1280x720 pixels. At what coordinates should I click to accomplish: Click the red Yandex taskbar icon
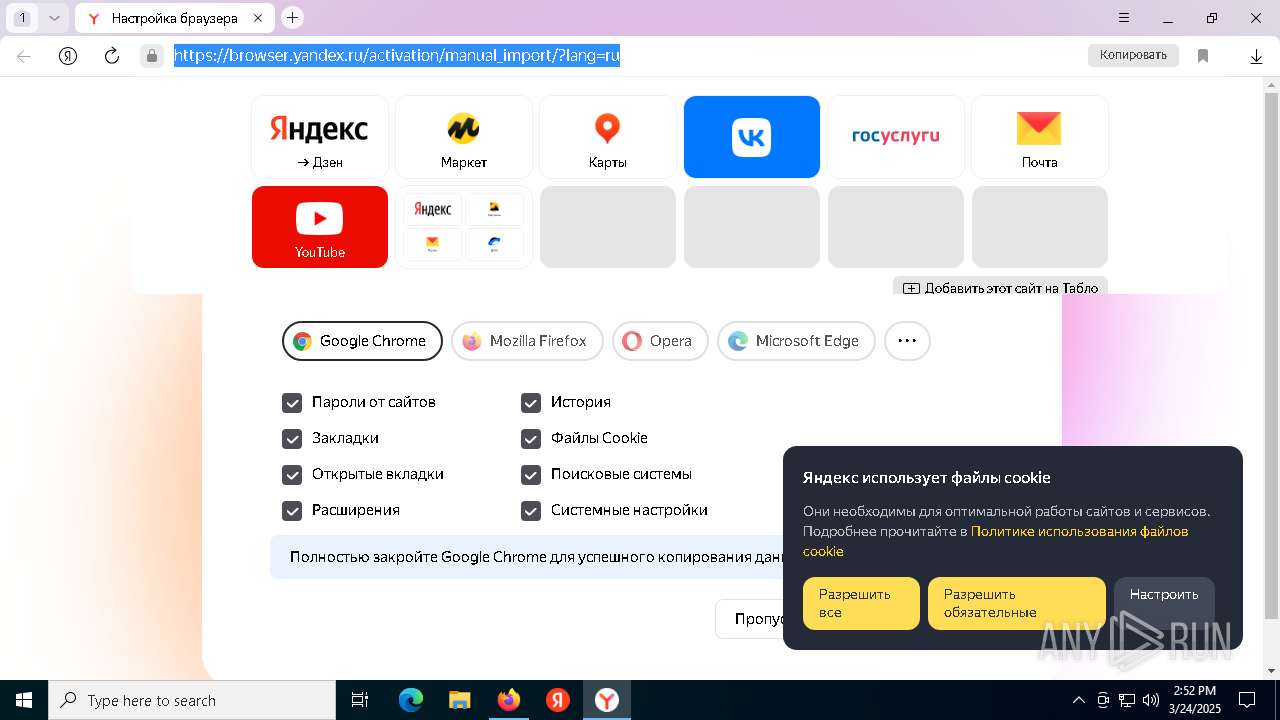pyautogui.click(x=558, y=700)
